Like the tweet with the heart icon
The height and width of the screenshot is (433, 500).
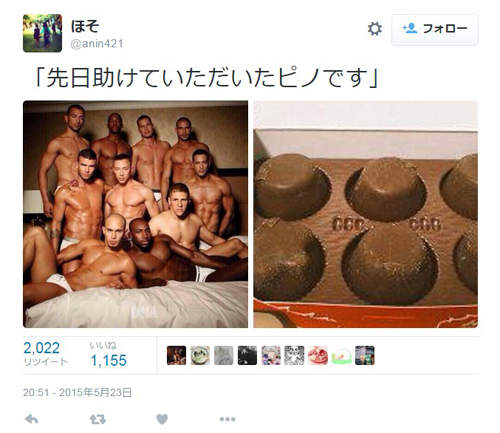point(162,419)
